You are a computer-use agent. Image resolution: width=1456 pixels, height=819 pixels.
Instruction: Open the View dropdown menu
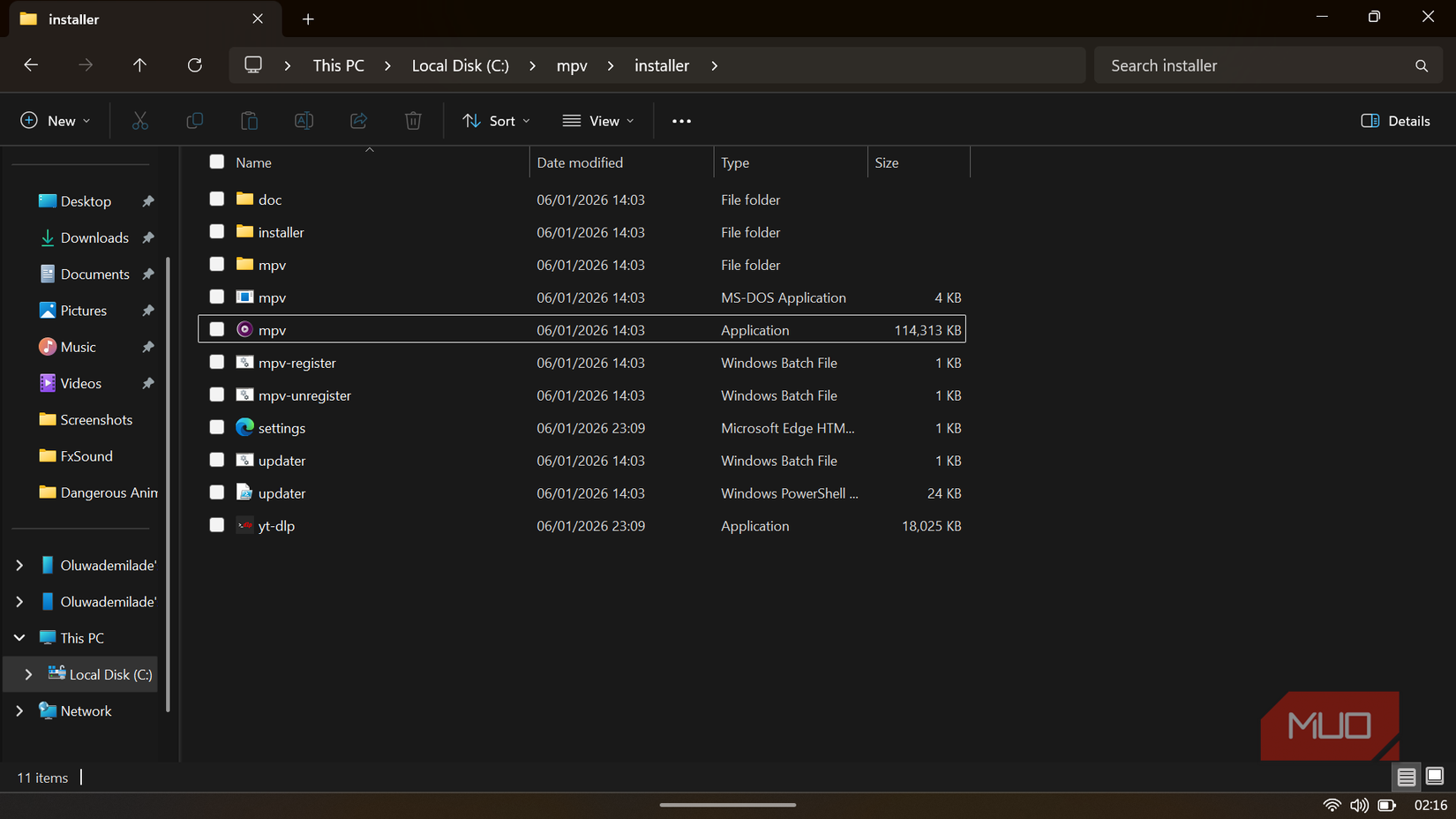(x=598, y=120)
